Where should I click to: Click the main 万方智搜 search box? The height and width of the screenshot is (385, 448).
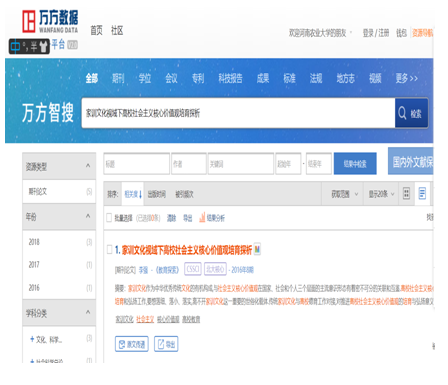click(x=238, y=113)
